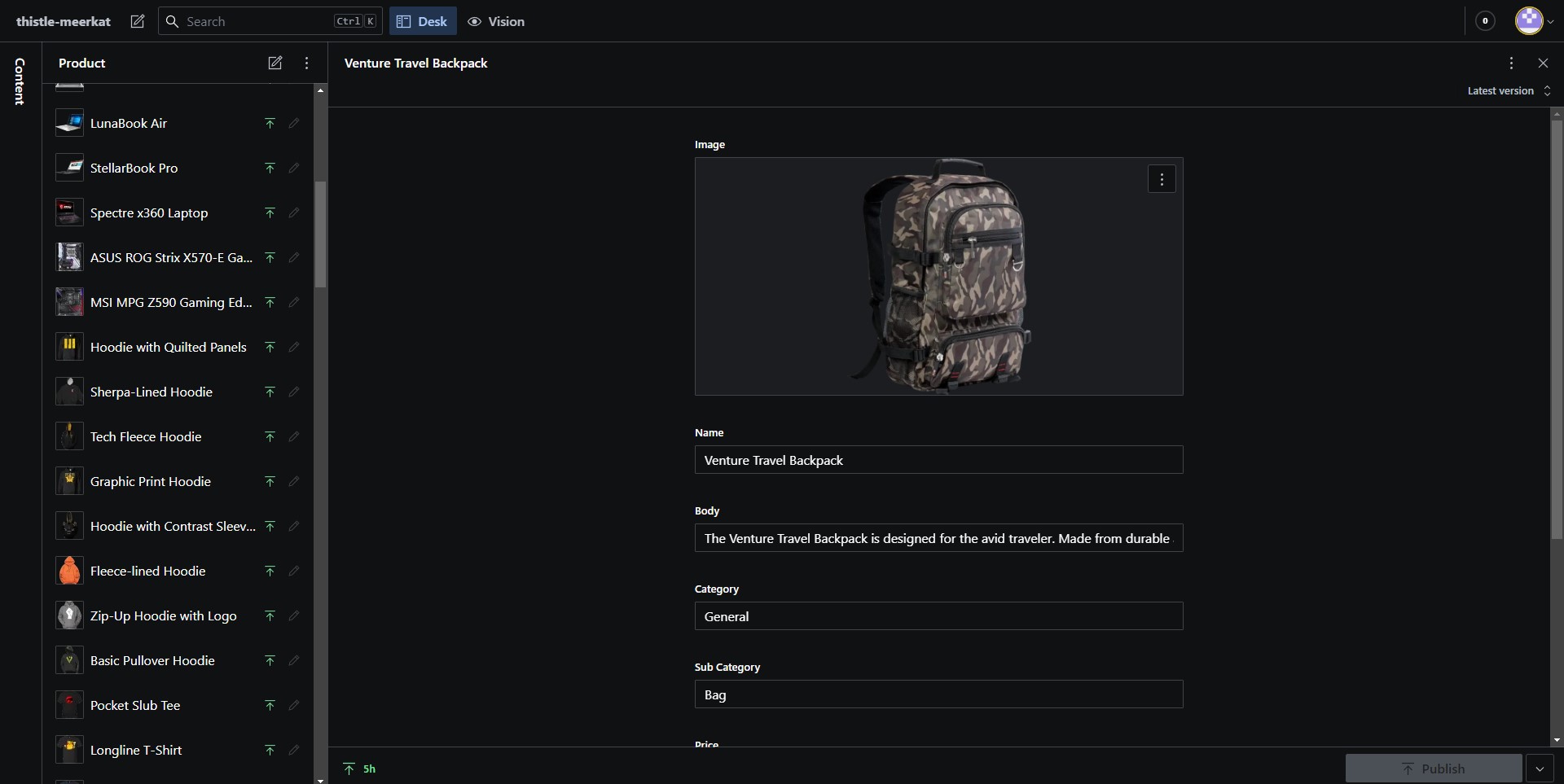Click the Publish button
This screenshot has width=1564, height=784.
pos(1434,769)
